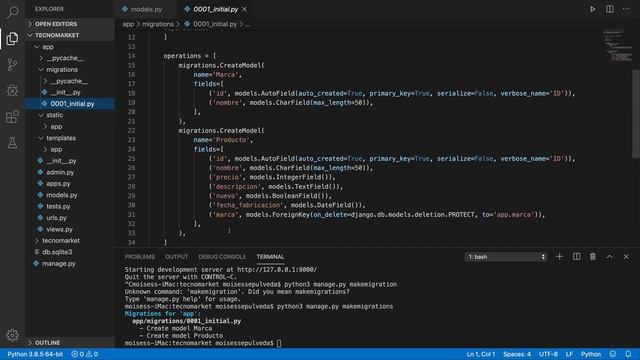The image size is (640, 360).
Task: Open admin.py file in explorer
Action: click(x=70, y=172)
